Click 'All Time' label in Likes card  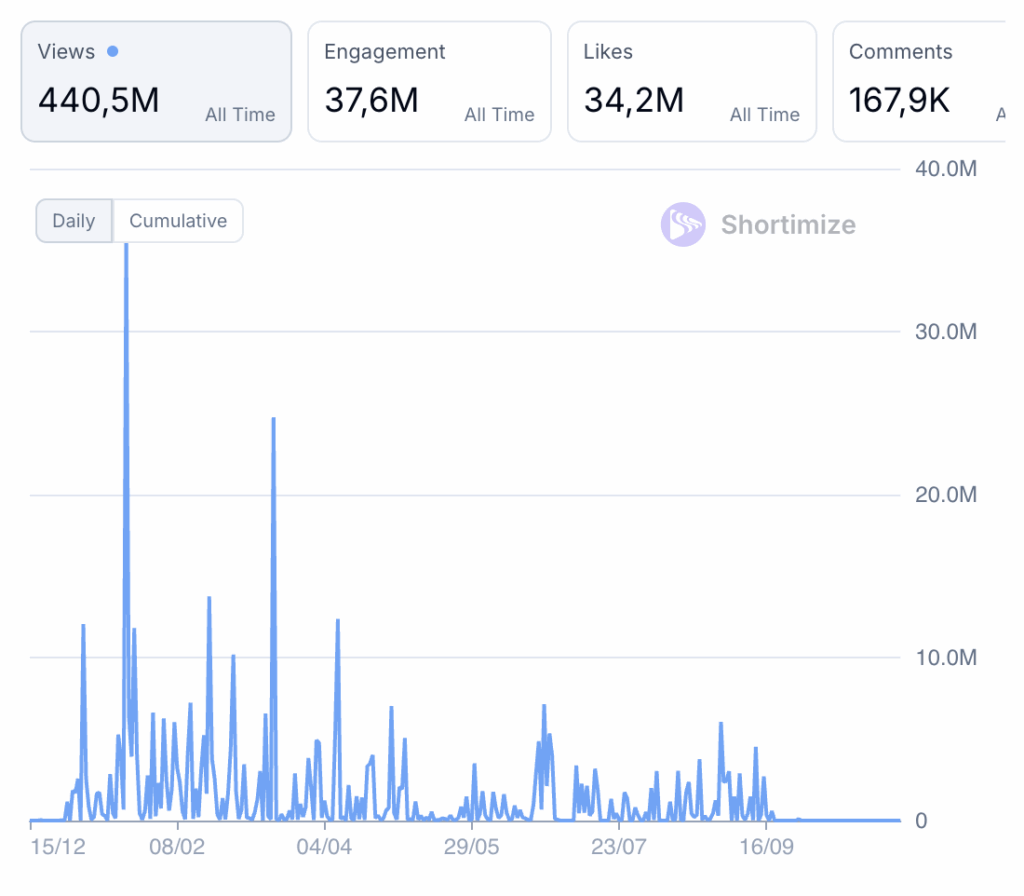point(764,115)
